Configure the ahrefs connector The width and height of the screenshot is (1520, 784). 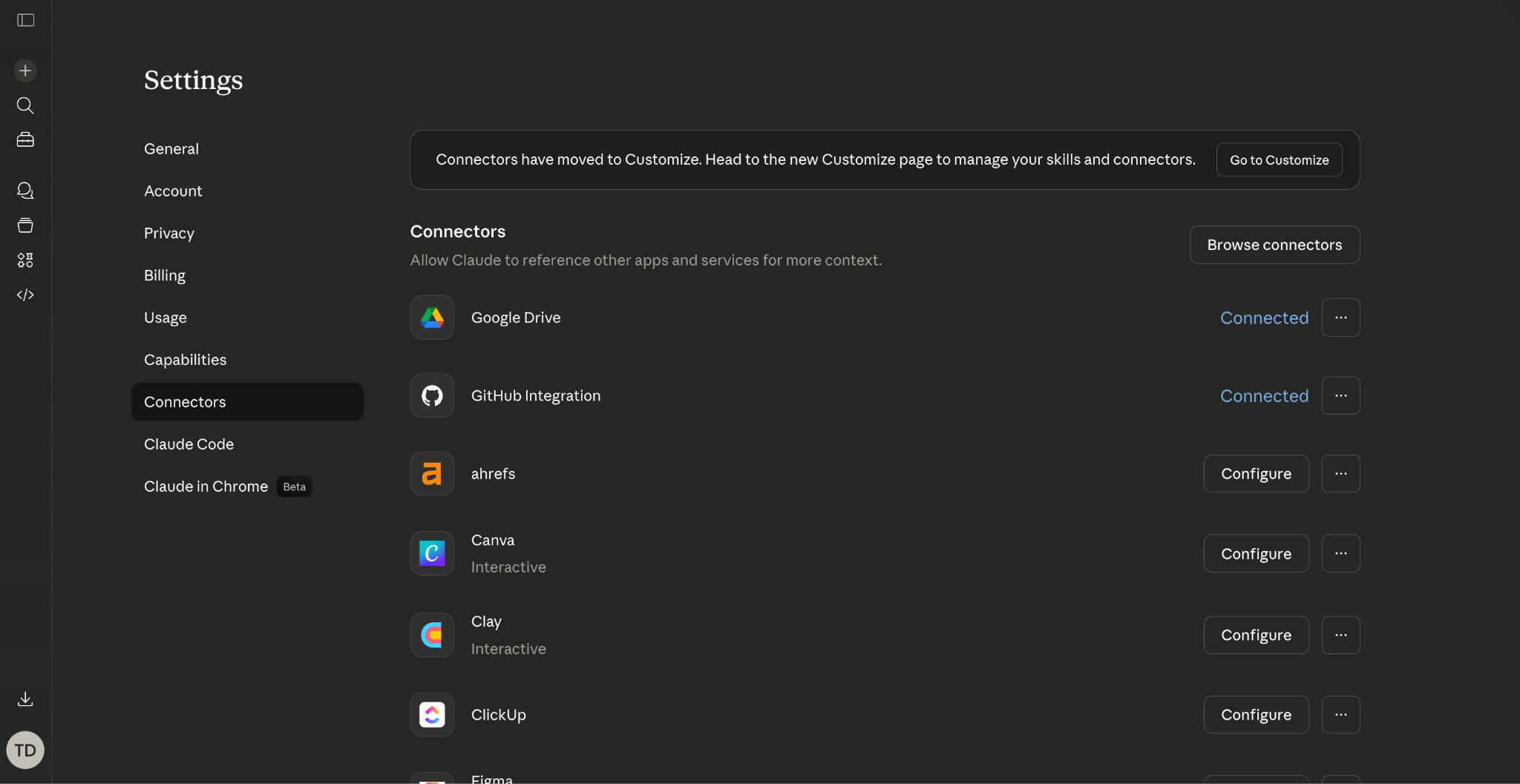click(1256, 473)
